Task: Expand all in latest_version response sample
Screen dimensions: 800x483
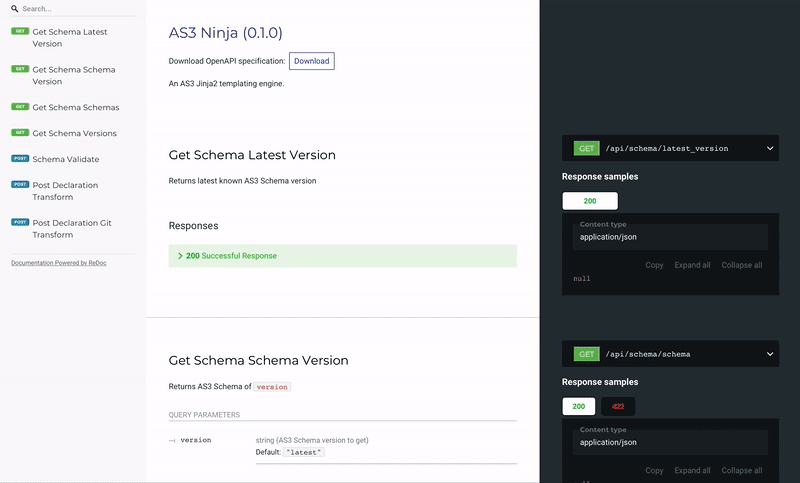Action: point(692,265)
